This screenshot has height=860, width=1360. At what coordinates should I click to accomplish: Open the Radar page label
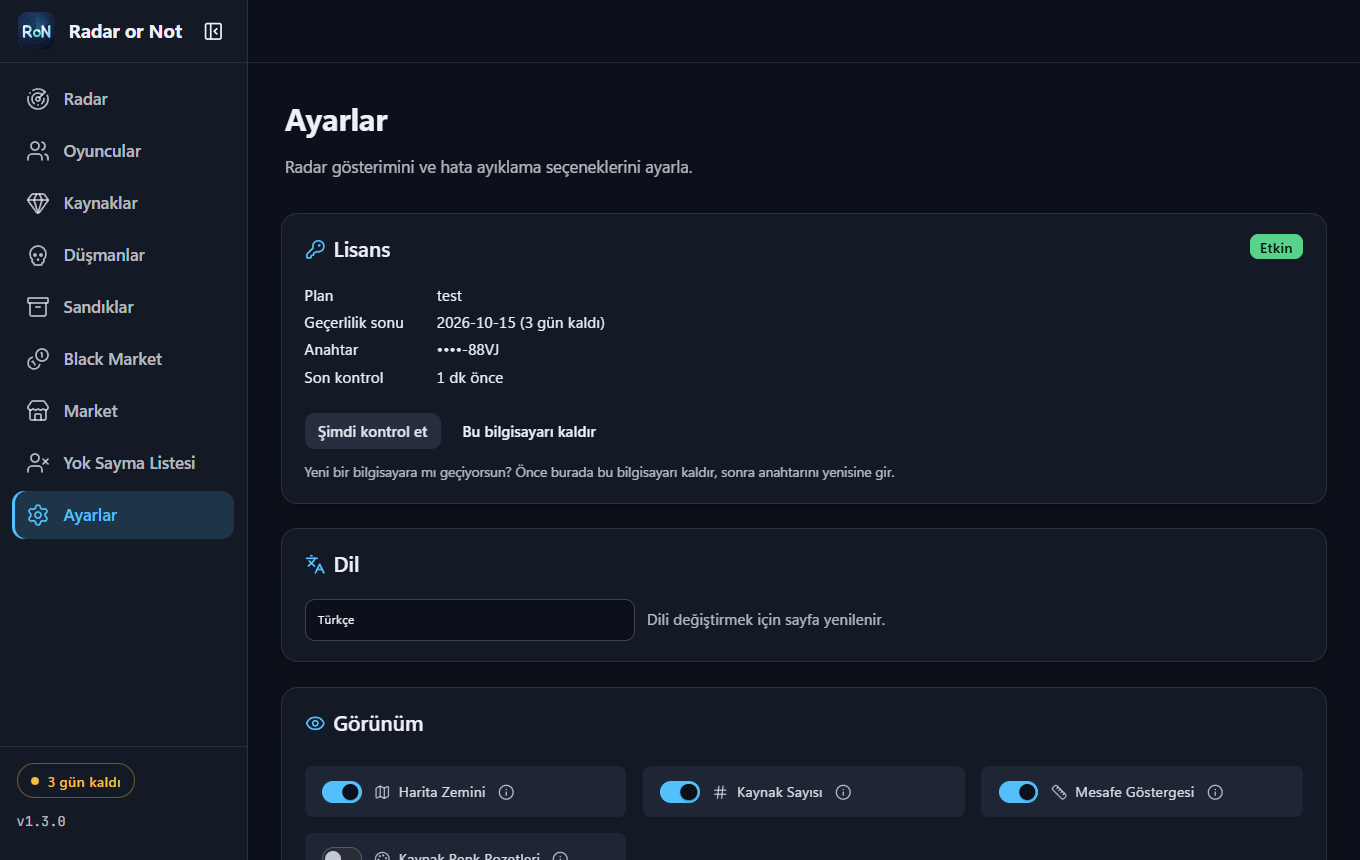(86, 99)
